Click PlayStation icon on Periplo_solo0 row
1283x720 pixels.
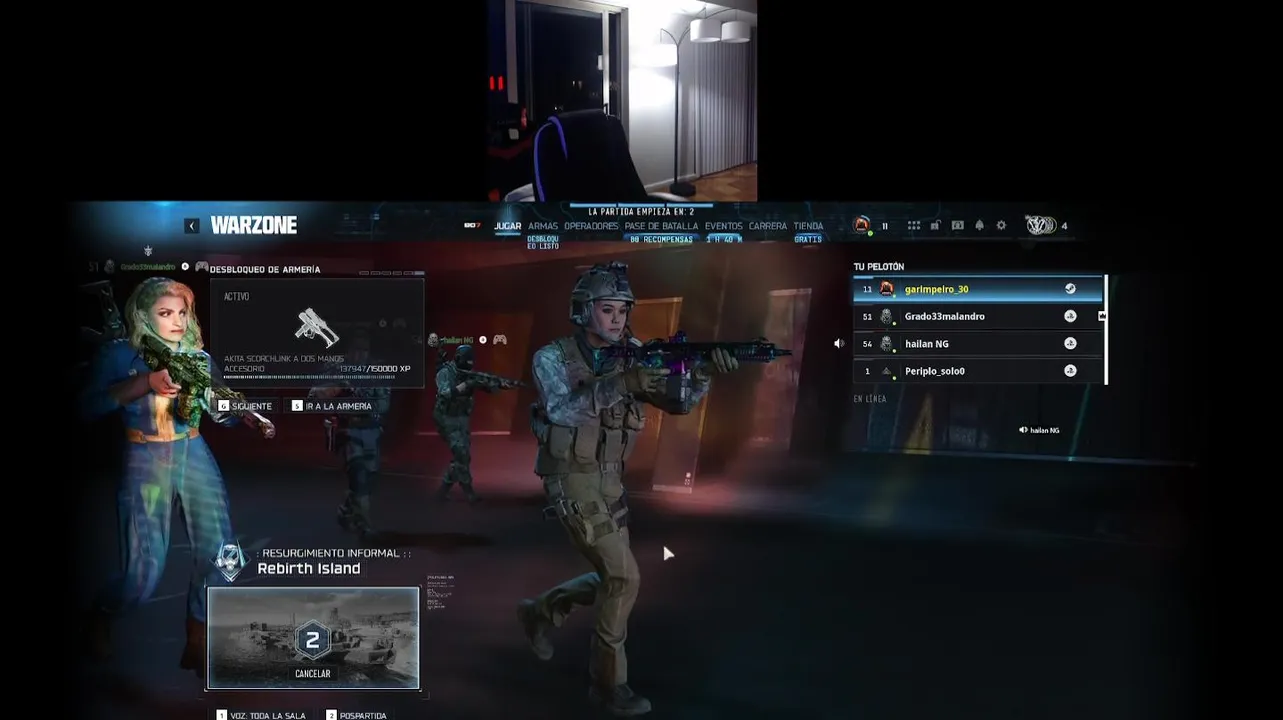pos(1070,370)
